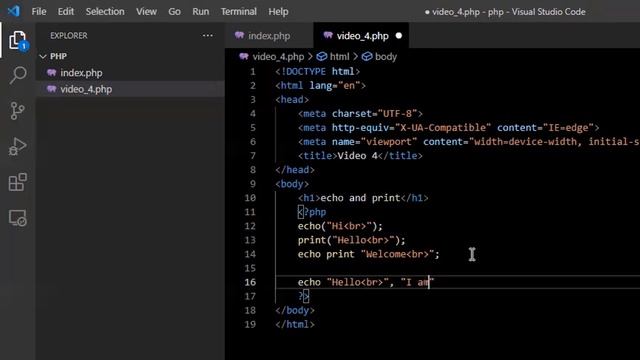Screen dimensions: 640x360
Task: Click the EXPLORER panel title
Action: pyautogui.click(x=69, y=36)
